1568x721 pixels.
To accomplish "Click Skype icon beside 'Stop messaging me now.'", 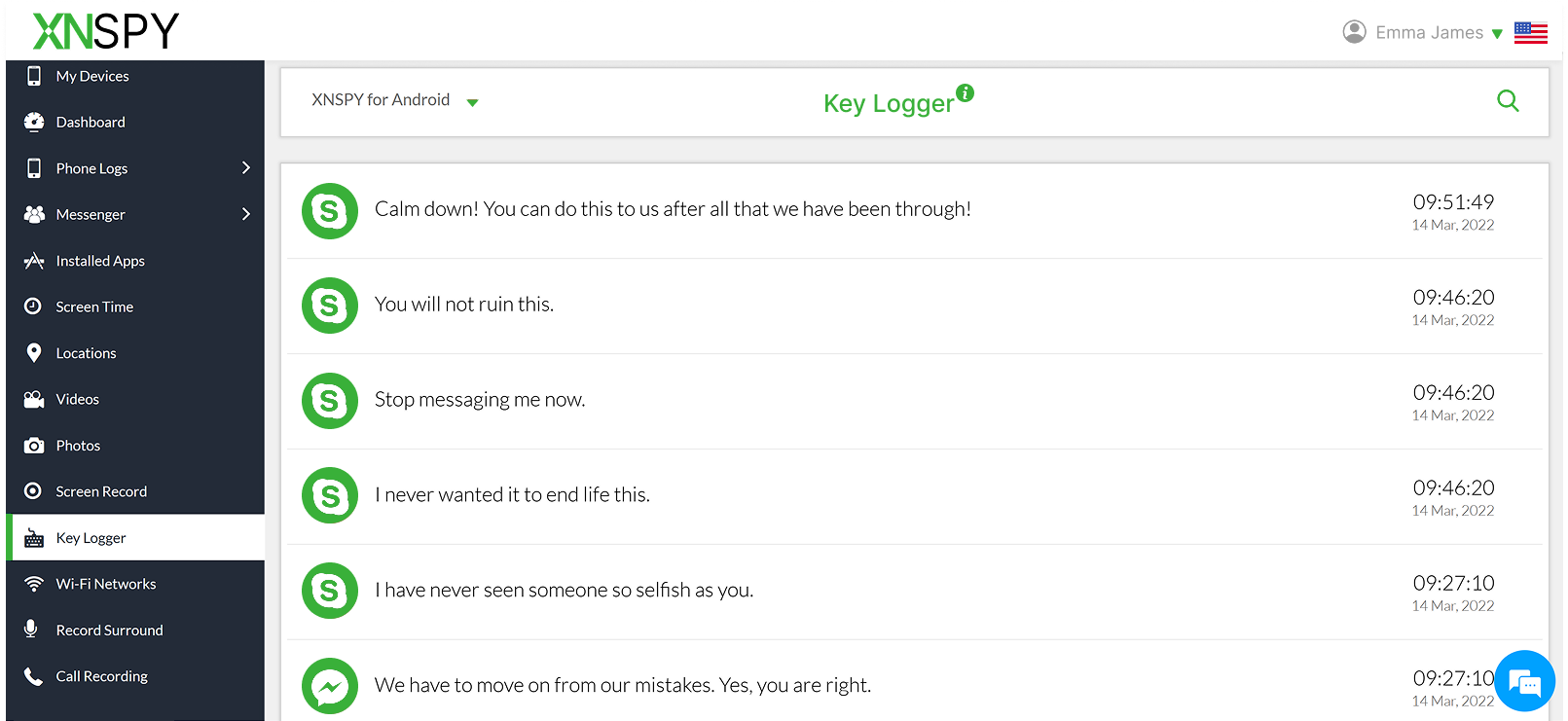I will coord(330,401).
